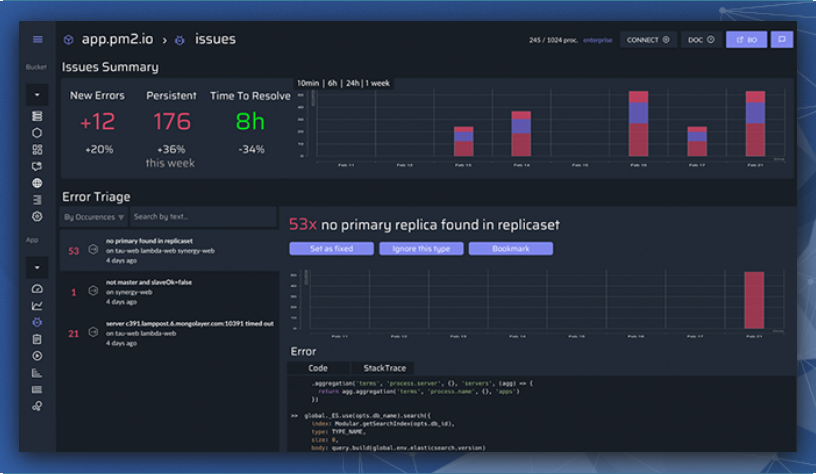Click the Feb 14 bar in summary chart
The image size is (816, 474).
521,134
